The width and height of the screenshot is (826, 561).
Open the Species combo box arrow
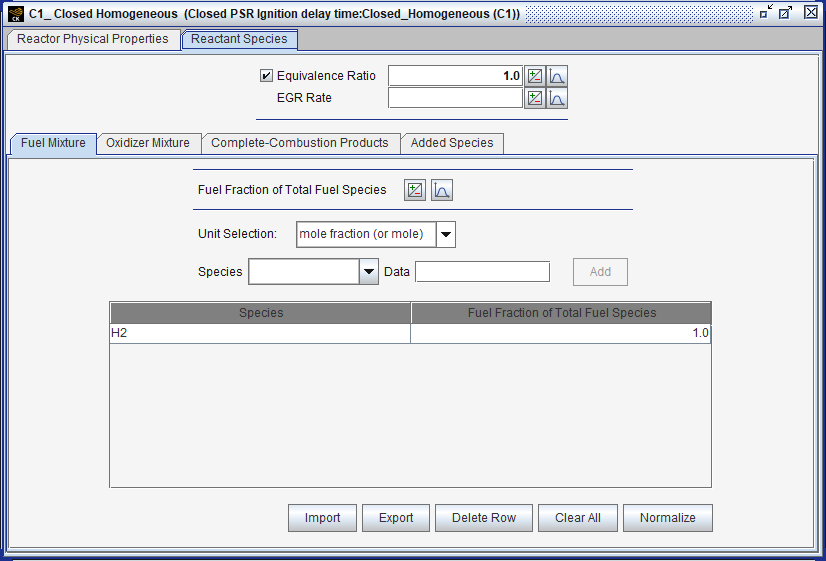point(369,272)
